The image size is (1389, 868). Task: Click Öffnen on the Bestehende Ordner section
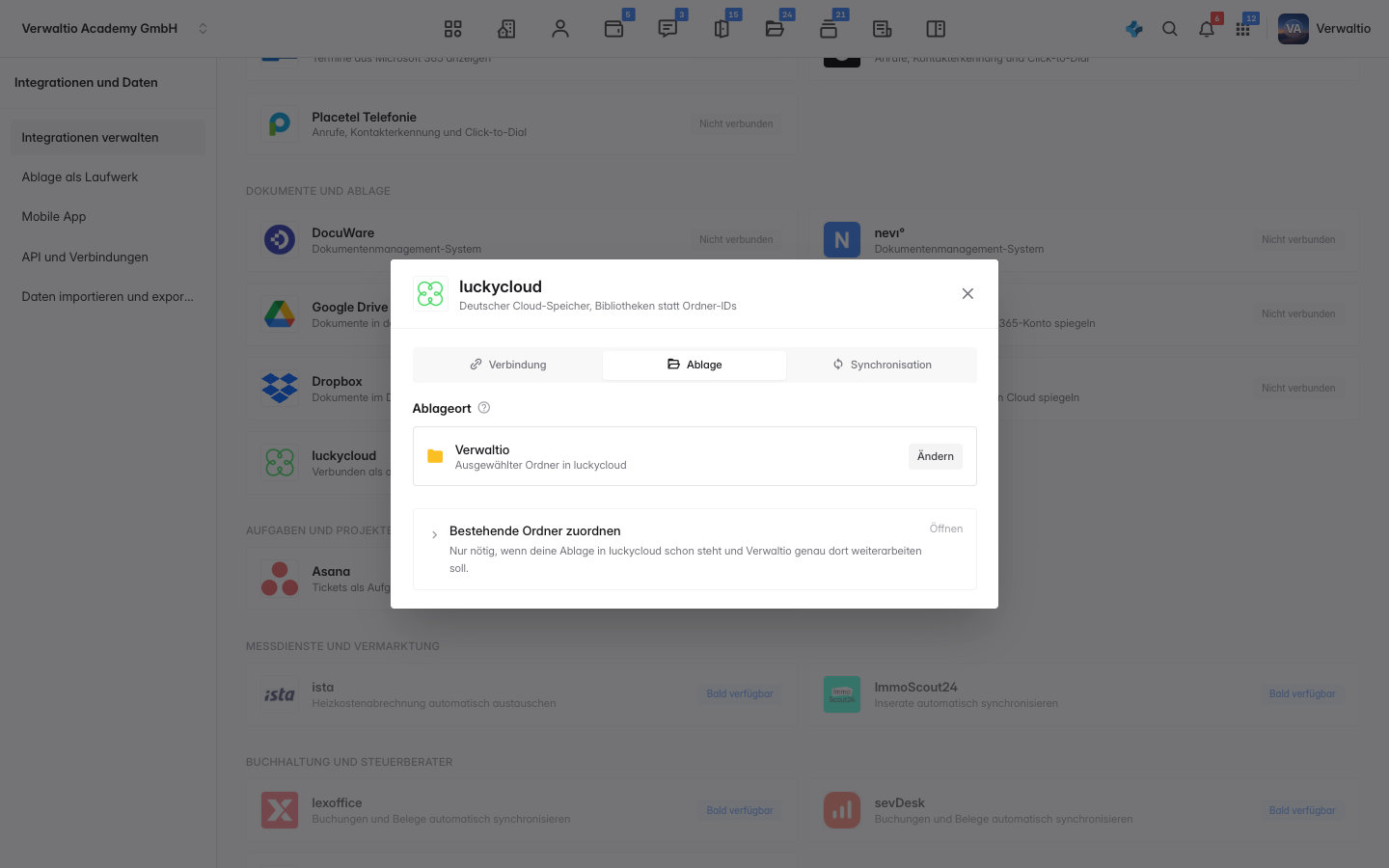[x=946, y=529]
